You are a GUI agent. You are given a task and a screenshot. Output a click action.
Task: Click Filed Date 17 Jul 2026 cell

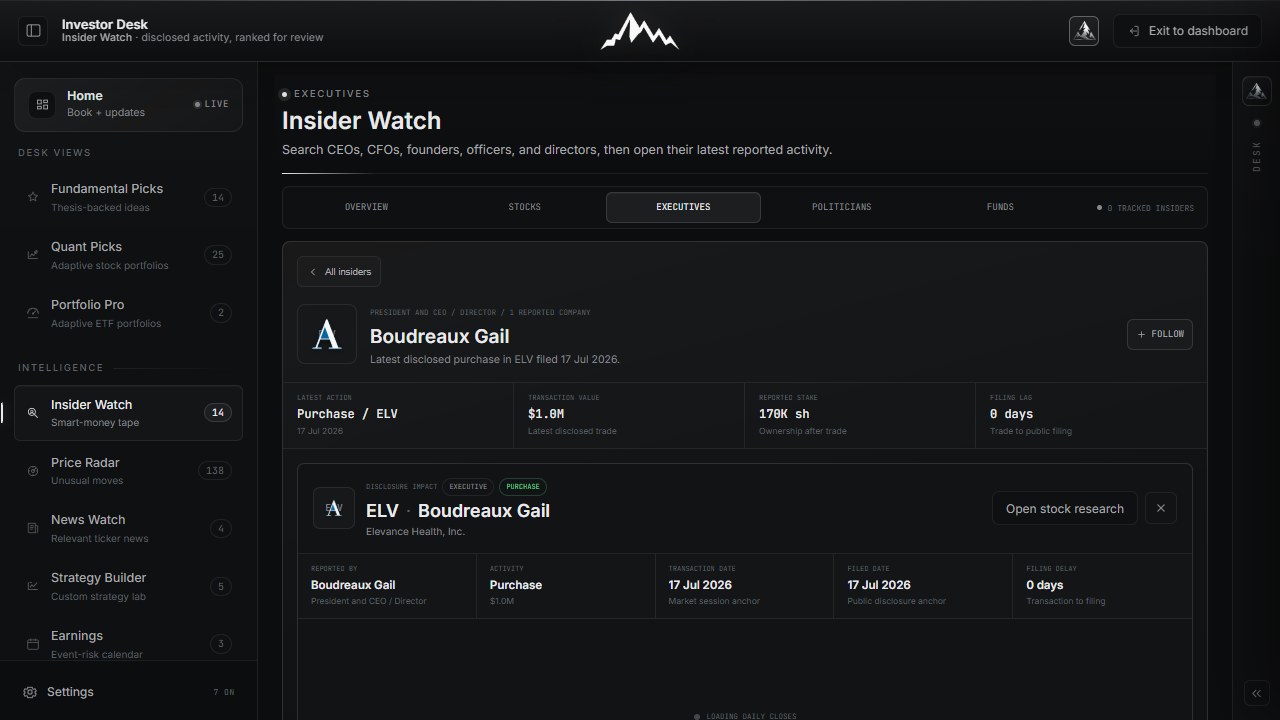click(923, 586)
